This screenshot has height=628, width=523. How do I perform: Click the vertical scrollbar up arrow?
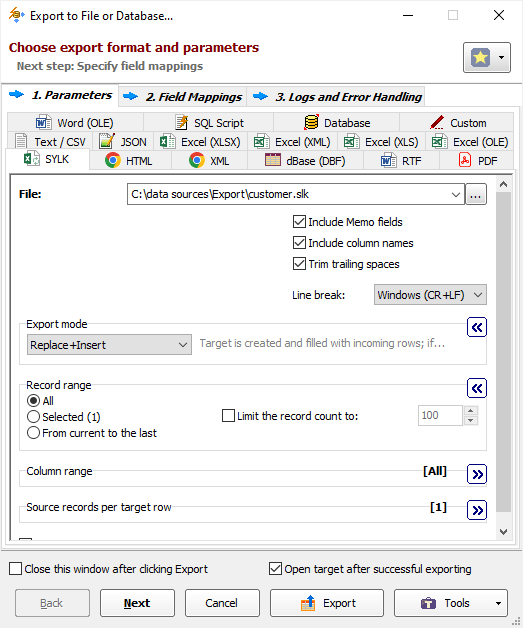[504, 184]
